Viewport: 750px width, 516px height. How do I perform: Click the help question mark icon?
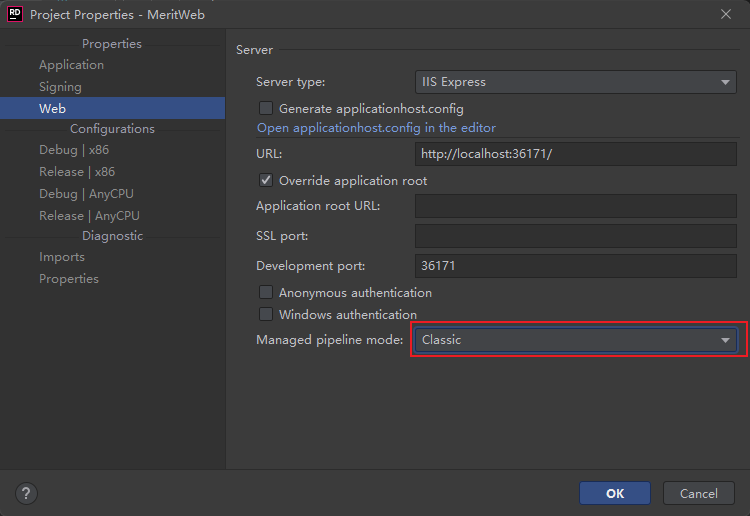click(27, 493)
